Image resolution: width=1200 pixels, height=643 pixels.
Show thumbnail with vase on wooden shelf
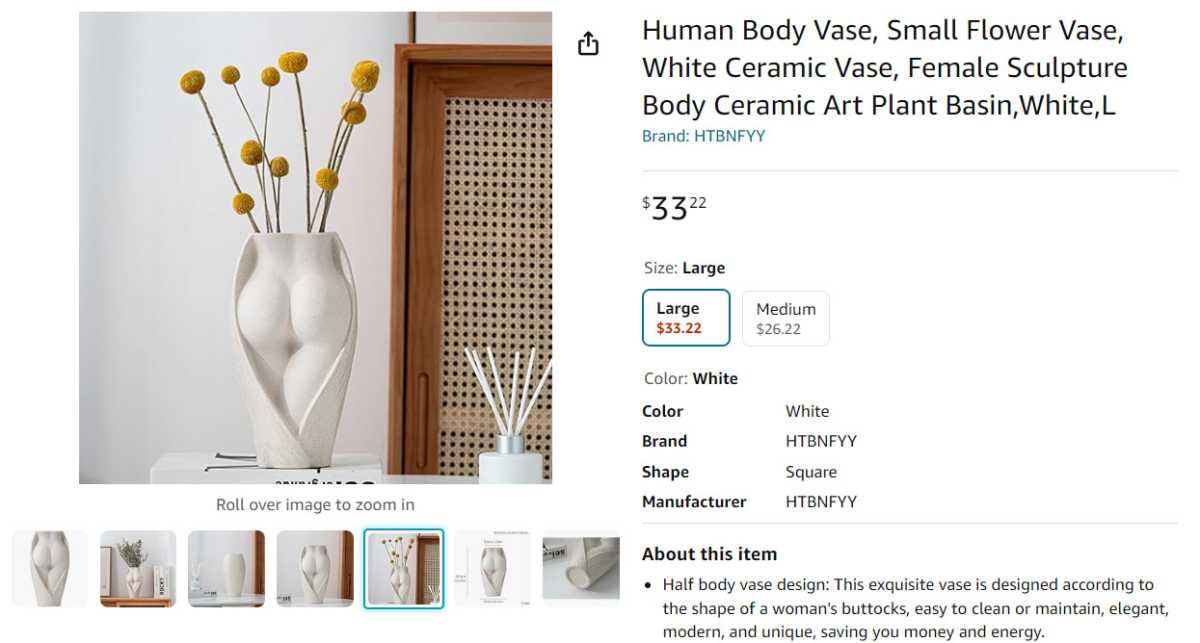(138, 568)
